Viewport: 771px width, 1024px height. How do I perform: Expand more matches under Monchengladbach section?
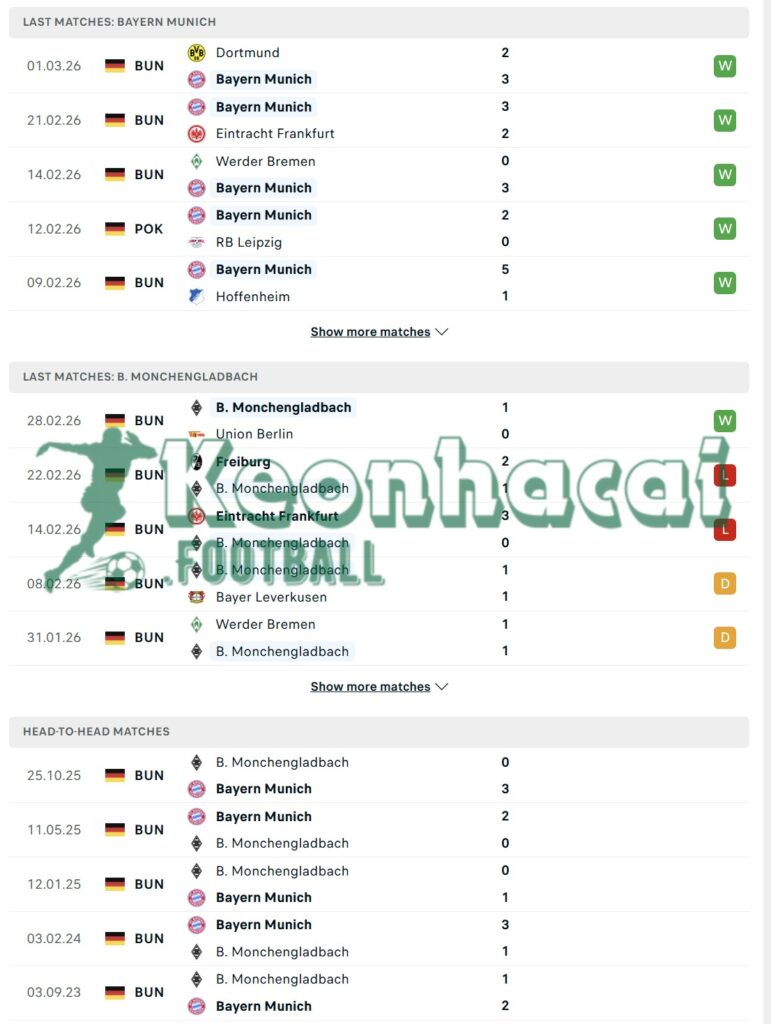(371, 686)
